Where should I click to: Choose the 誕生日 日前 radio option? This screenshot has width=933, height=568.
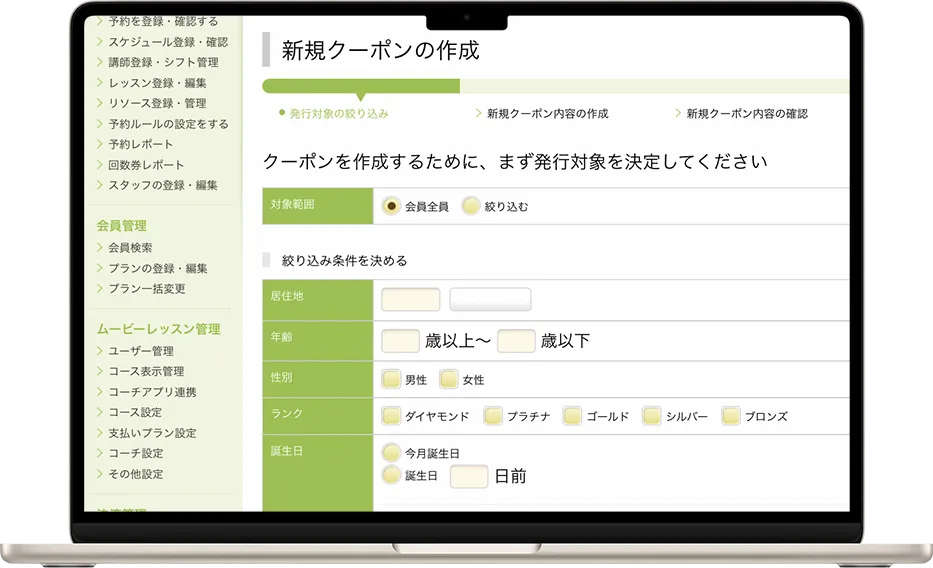tap(391, 475)
